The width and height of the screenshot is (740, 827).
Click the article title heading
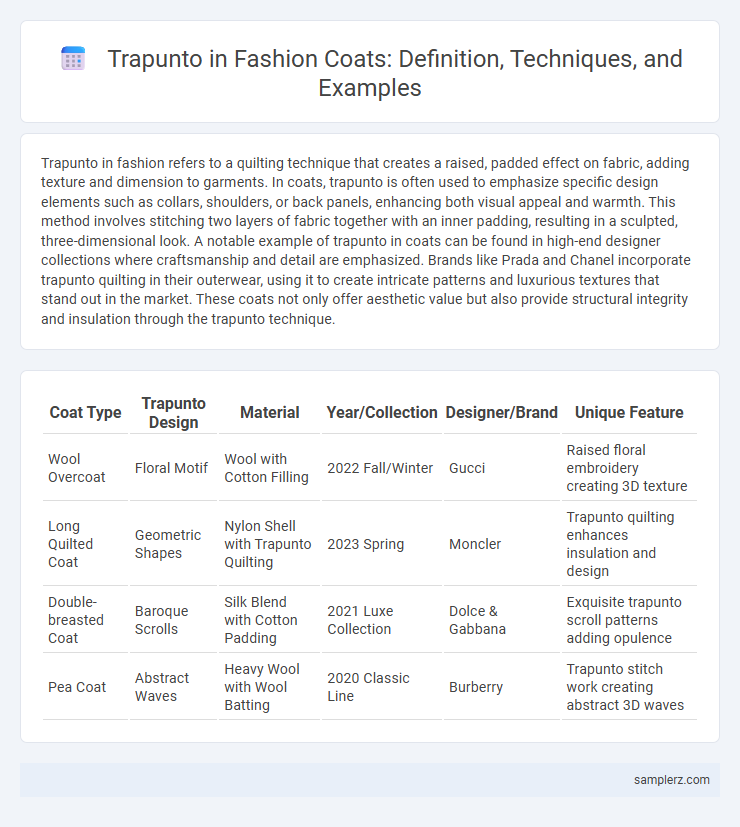395,73
